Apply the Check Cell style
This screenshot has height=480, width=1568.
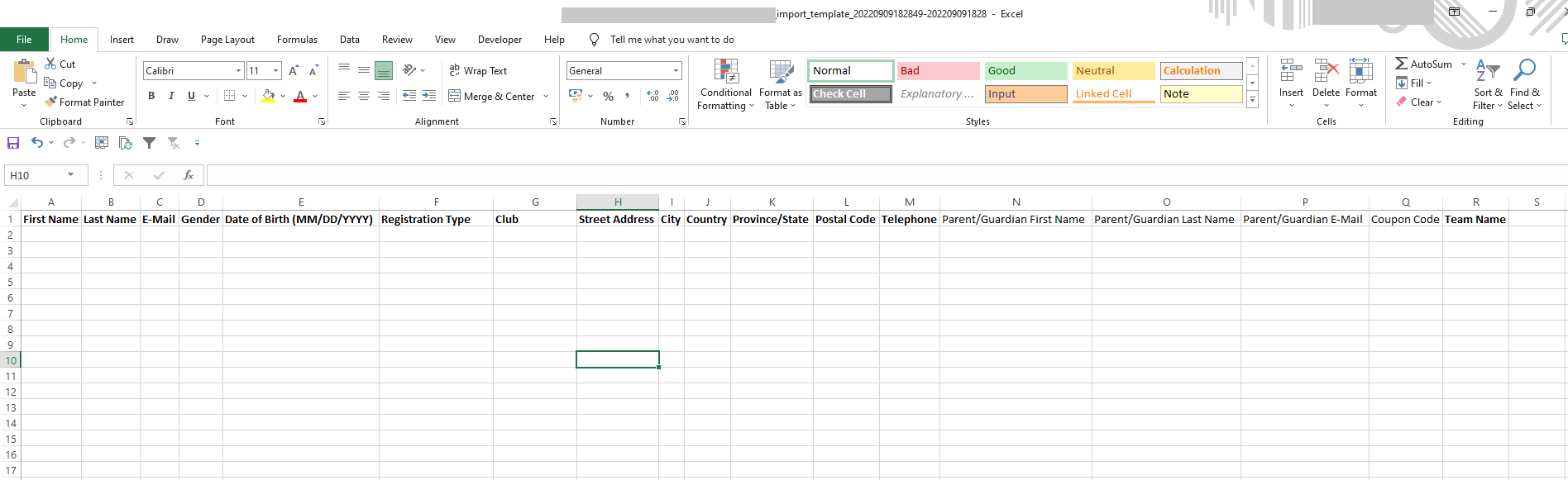[850, 94]
